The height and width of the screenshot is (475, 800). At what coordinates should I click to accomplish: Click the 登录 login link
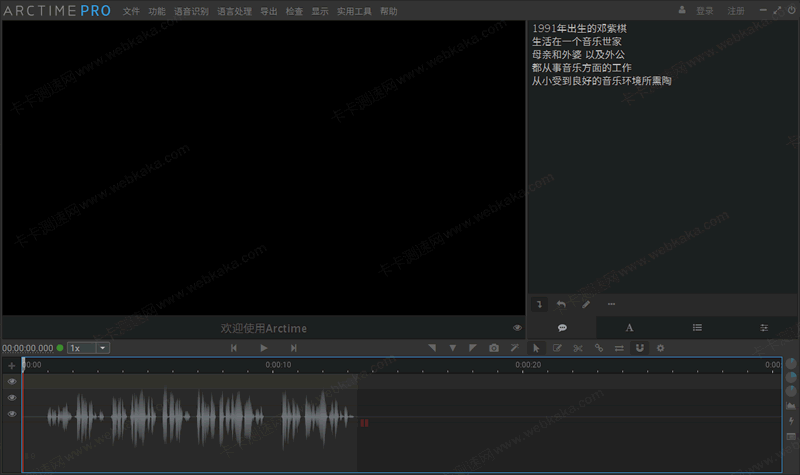705,11
